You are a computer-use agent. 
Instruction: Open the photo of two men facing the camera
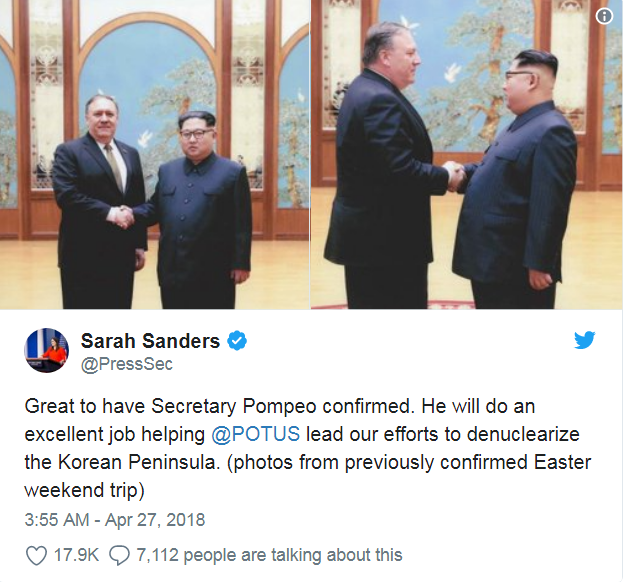point(155,154)
